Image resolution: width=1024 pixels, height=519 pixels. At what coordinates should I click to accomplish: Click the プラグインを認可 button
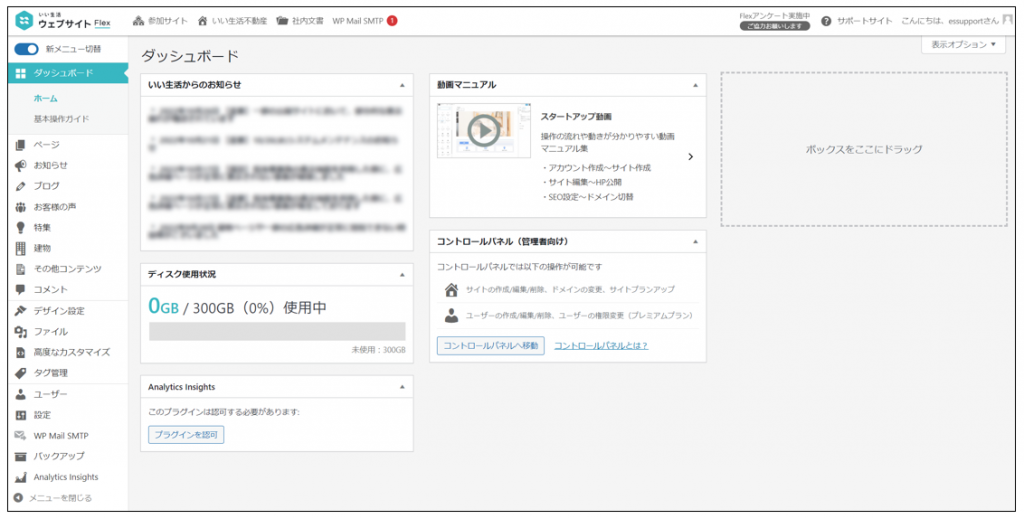coord(186,434)
